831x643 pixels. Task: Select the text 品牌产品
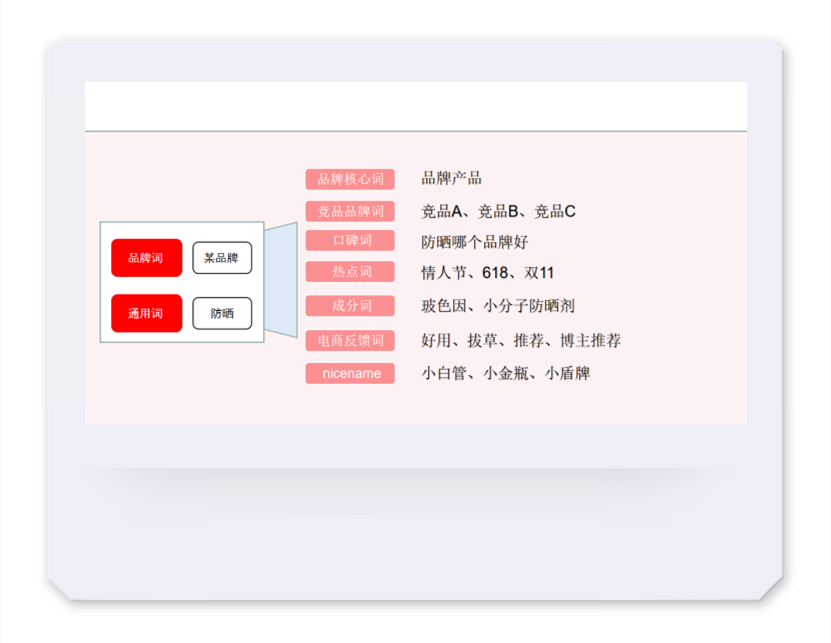click(x=452, y=178)
